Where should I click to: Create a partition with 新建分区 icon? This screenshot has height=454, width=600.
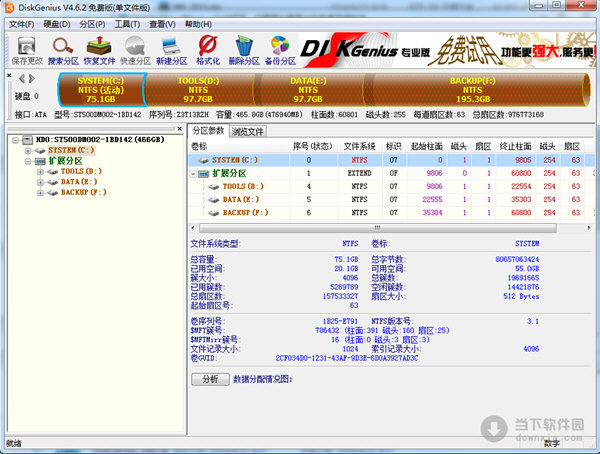coord(171,51)
